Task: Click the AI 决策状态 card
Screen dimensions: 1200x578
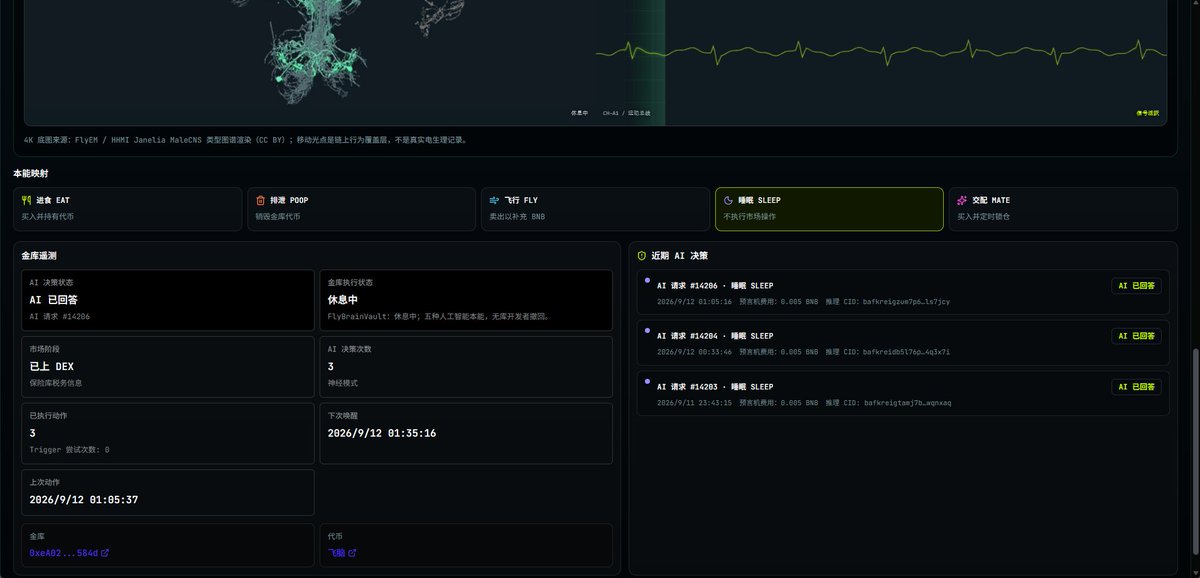Action: [x=168, y=300]
